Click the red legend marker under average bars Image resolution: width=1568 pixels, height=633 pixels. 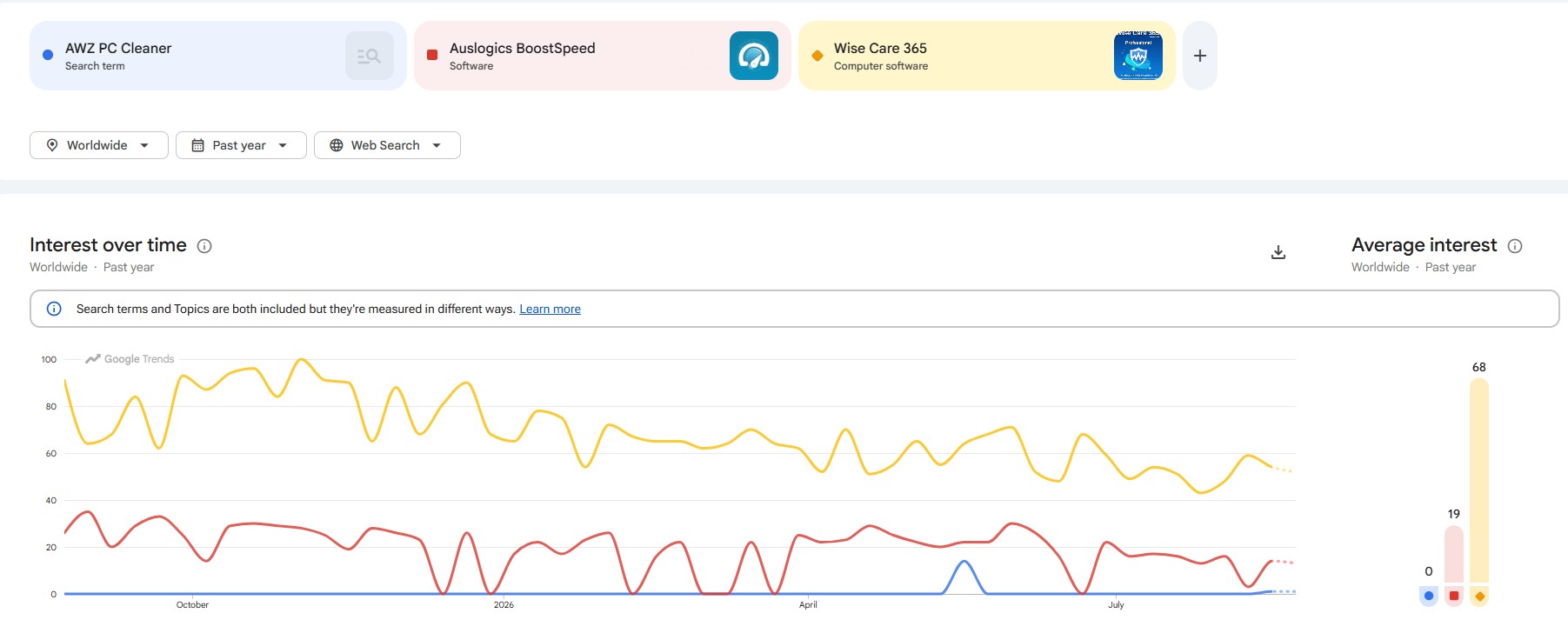(1454, 596)
